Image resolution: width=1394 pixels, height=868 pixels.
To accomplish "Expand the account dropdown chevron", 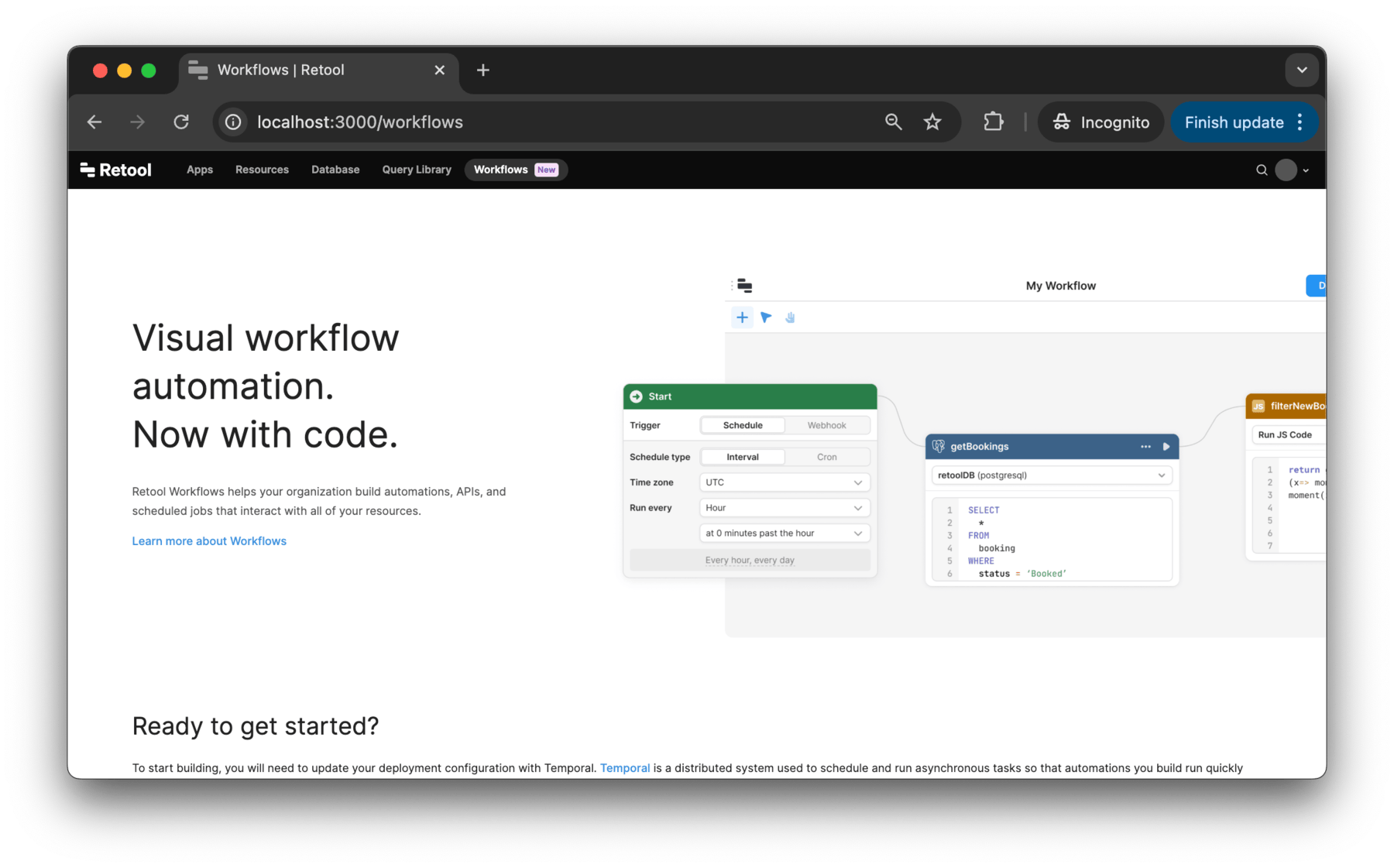I will point(1306,170).
